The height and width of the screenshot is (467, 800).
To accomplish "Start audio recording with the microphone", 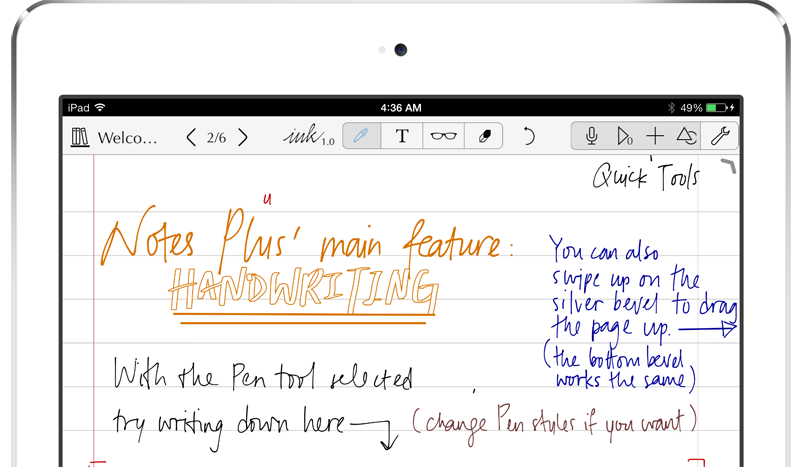I will click(591, 136).
